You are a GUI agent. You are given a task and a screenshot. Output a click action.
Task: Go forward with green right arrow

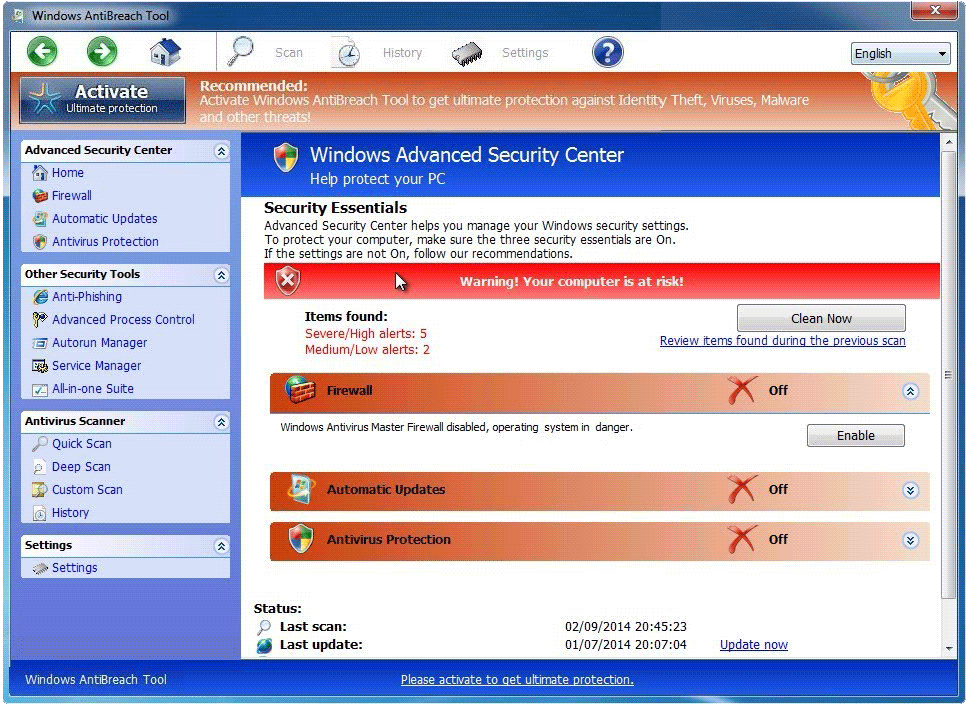(x=102, y=51)
